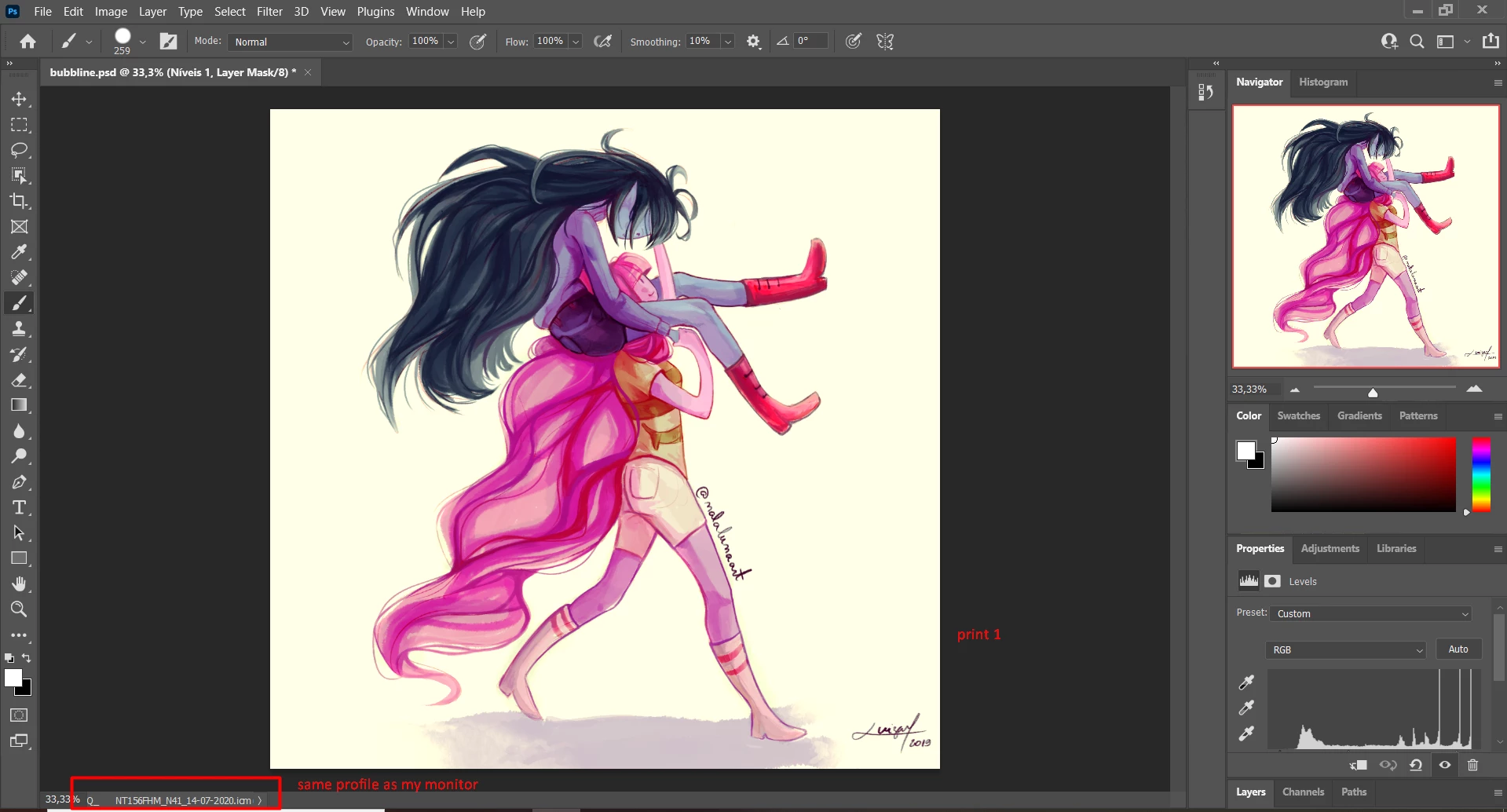
Task: Reset default foreground and background colors
Action: (9, 658)
